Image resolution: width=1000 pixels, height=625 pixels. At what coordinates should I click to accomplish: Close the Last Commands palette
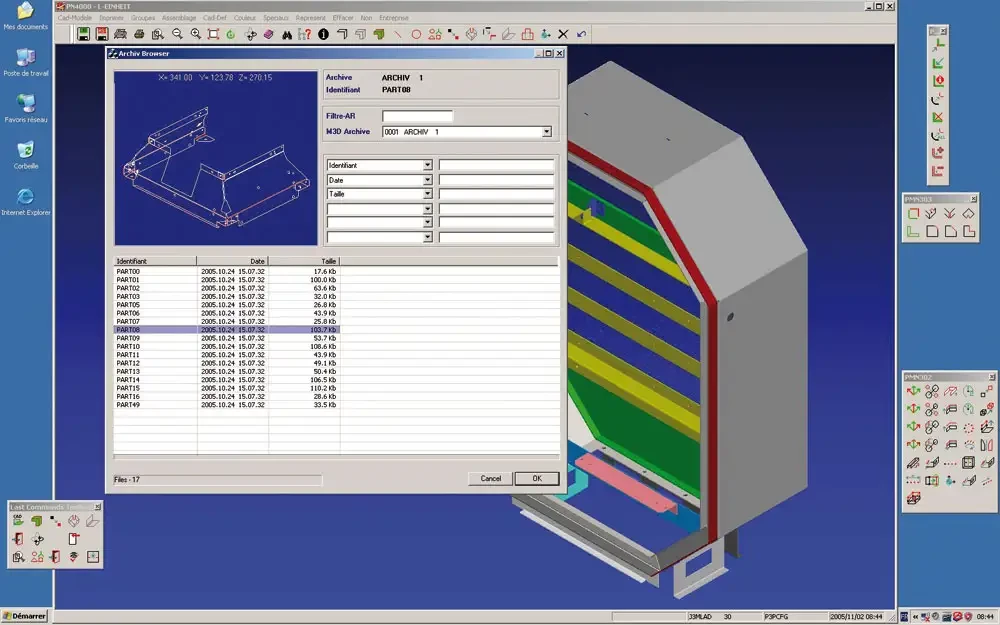pos(98,507)
